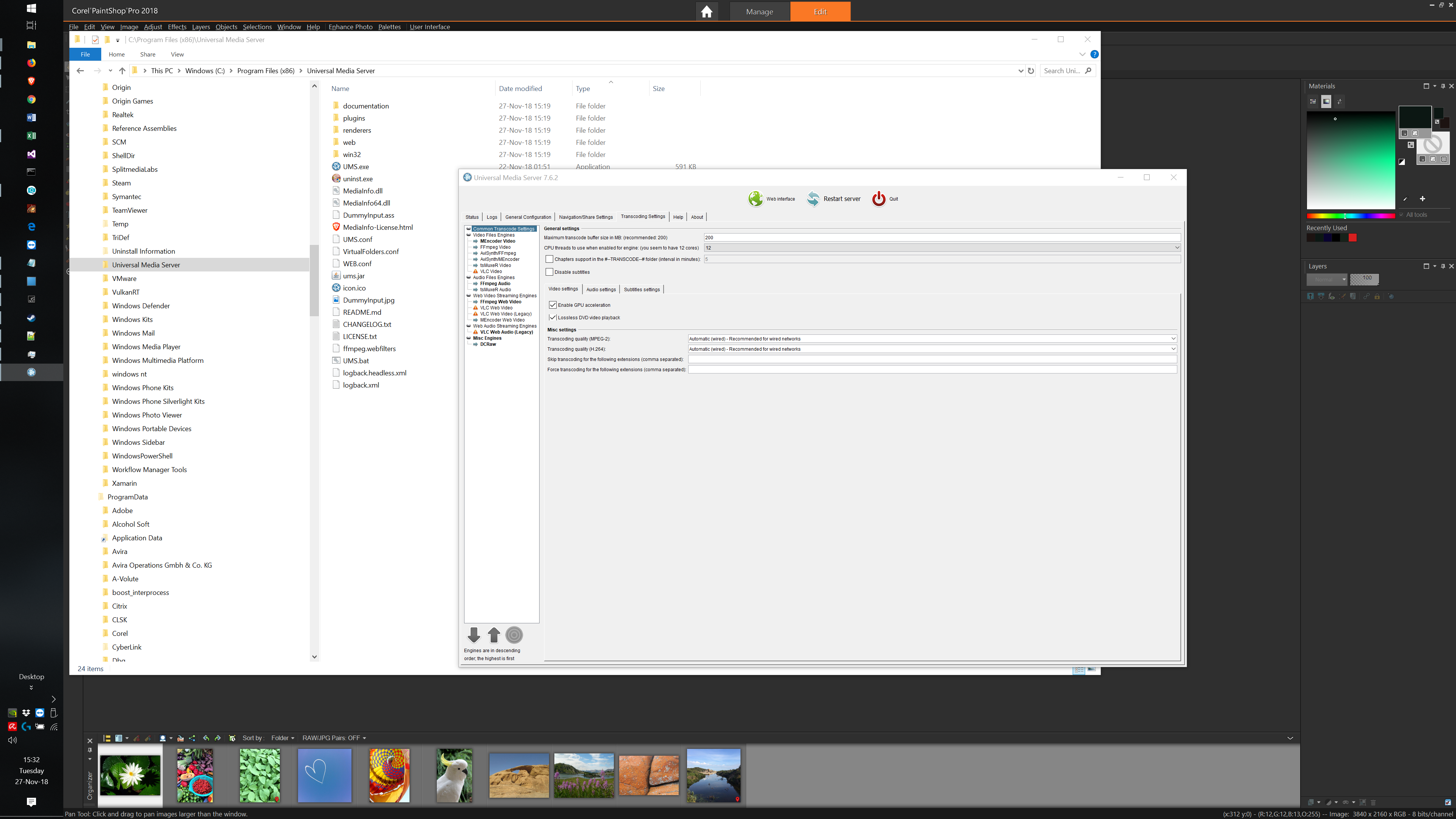Viewport: 1456px width, 819px height.
Task: Select the color picker view icon in Materials
Action: (x=1326, y=102)
